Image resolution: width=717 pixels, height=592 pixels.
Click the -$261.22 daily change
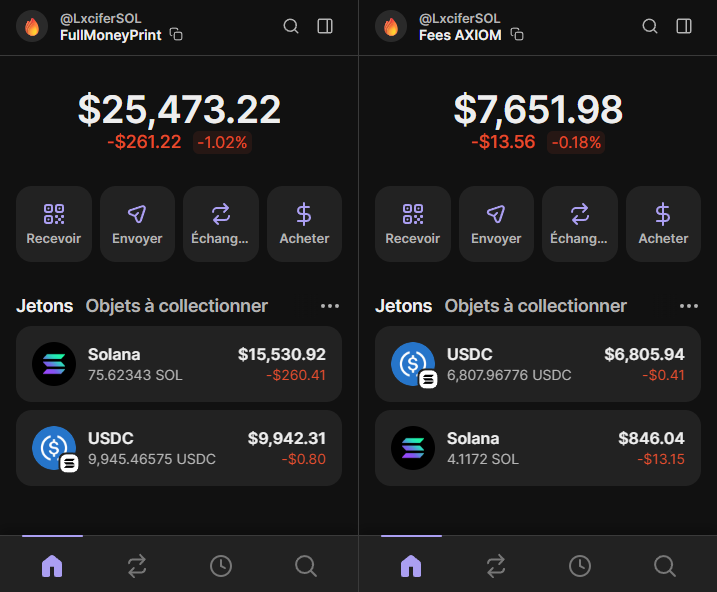[144, 142]
